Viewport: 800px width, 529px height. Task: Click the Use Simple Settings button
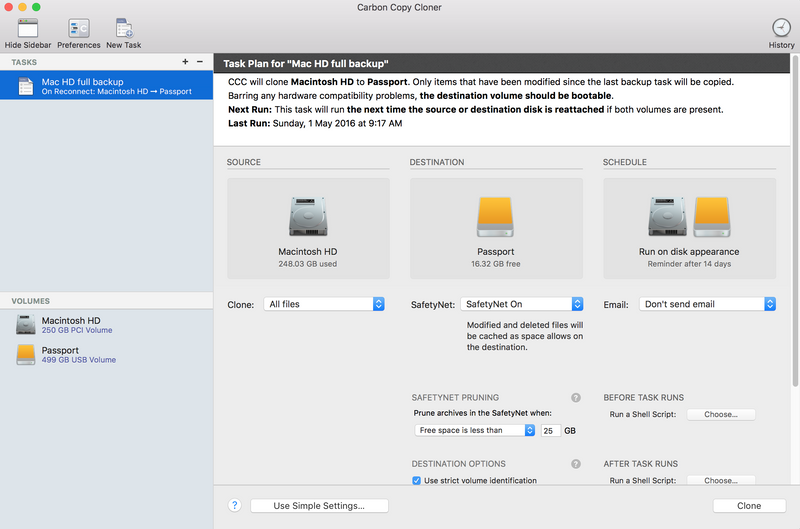click(319, 506)
